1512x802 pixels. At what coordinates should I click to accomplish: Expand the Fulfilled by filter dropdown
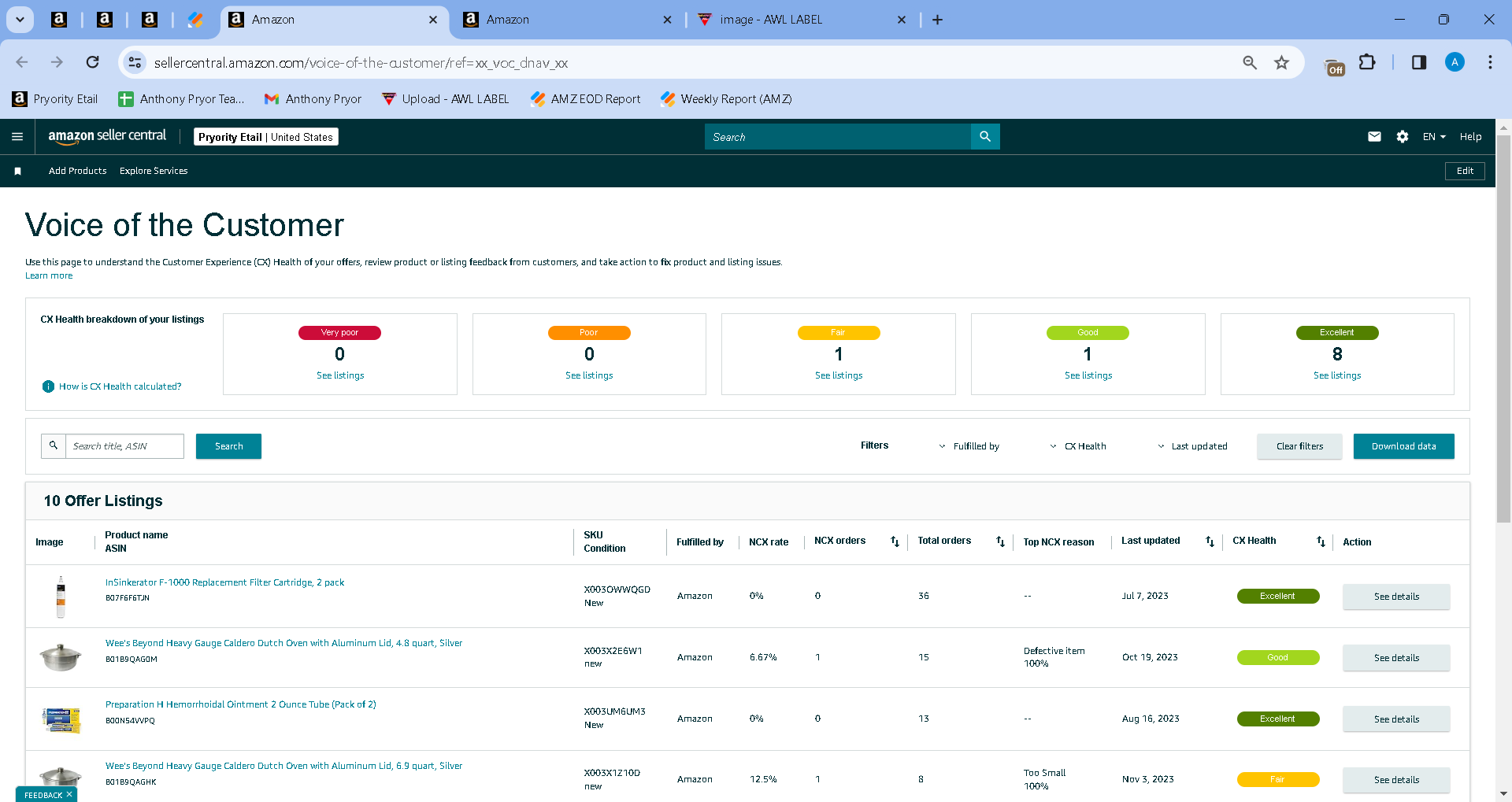point(969,446)
